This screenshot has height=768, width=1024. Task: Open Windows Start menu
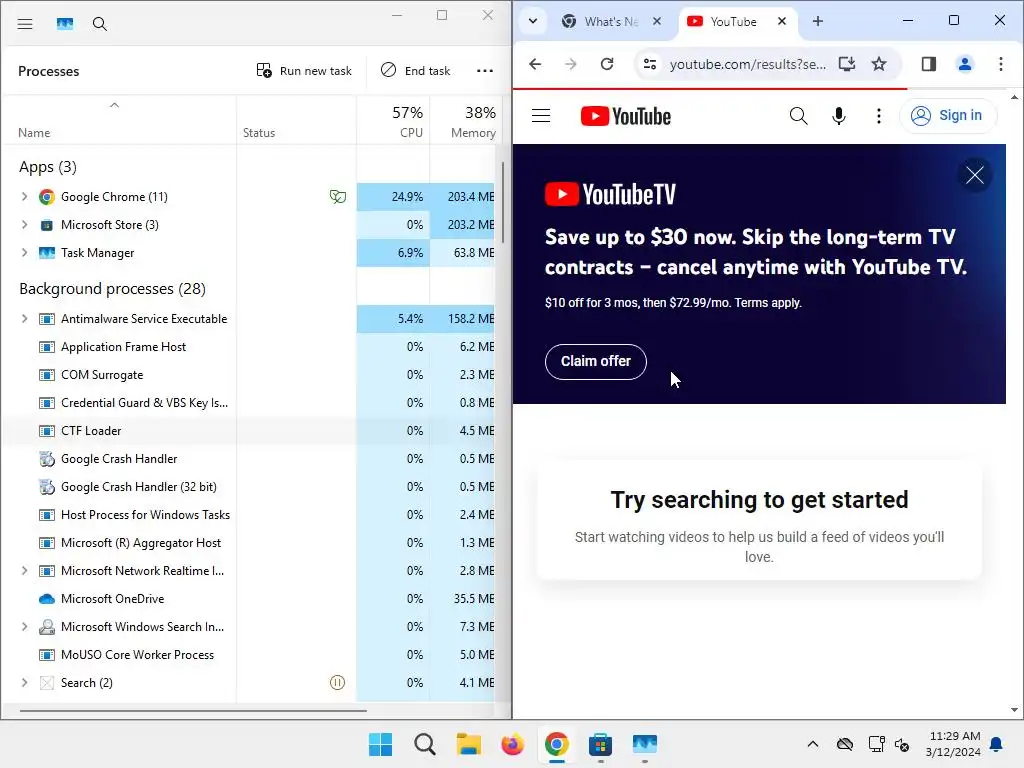380,744
